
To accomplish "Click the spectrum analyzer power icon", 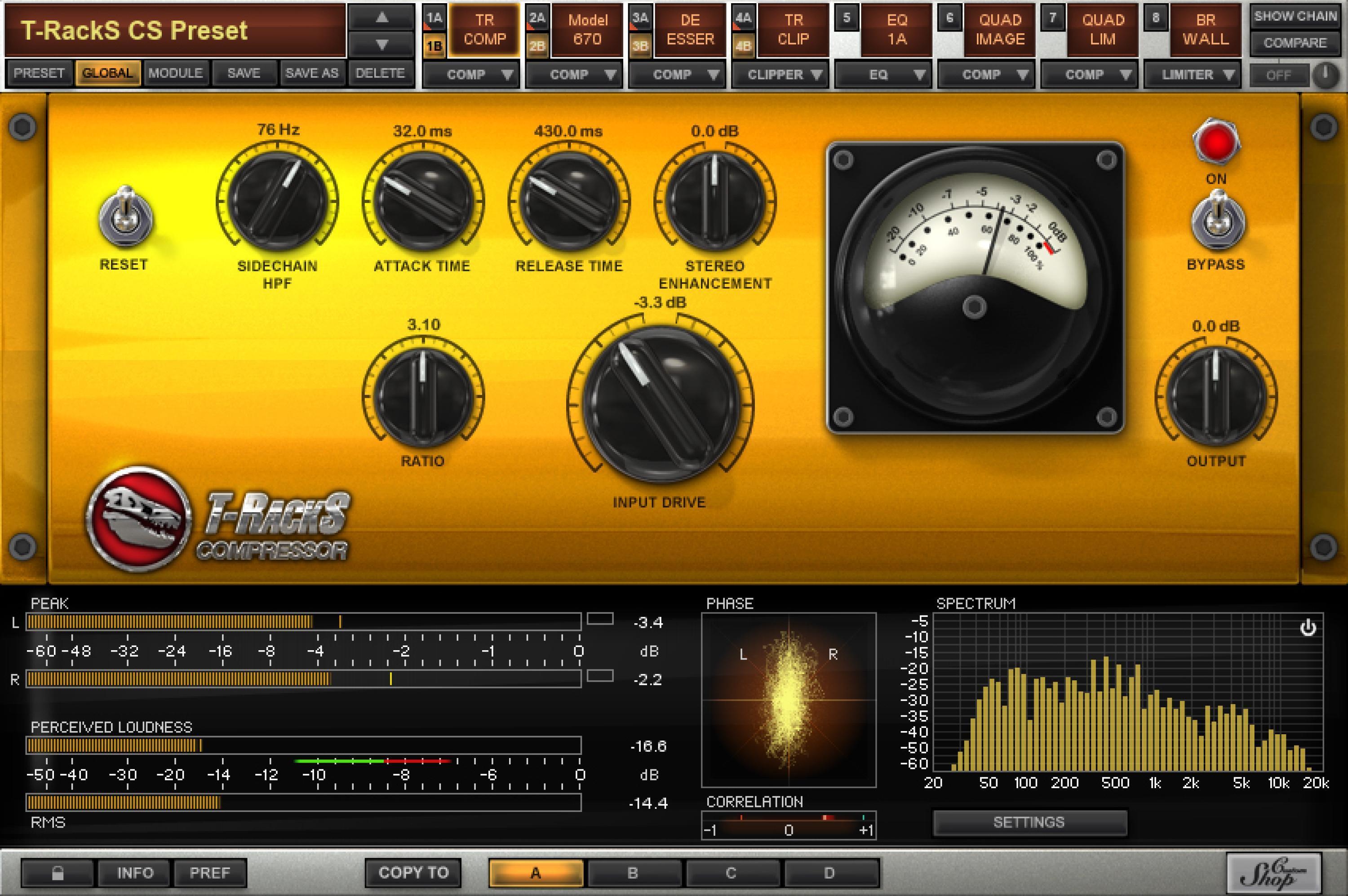I will point(1308,629).
